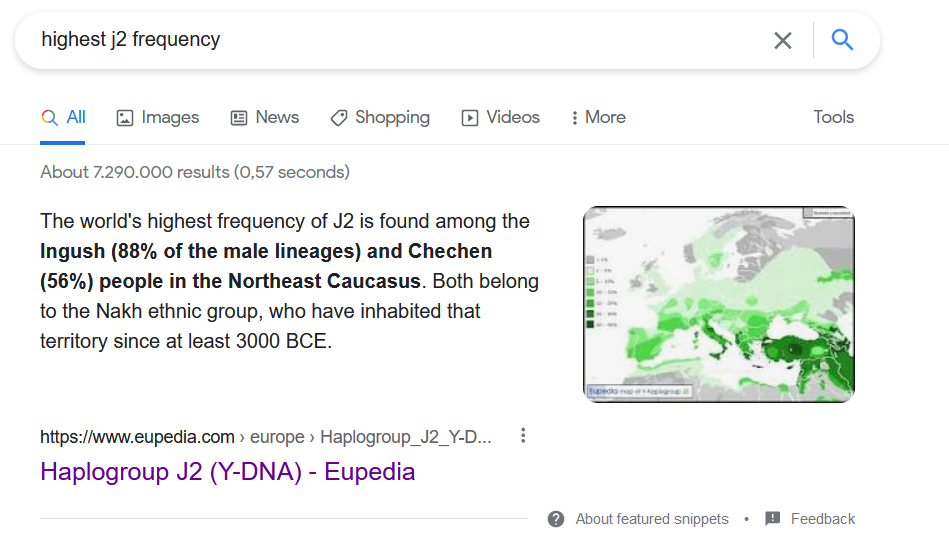The height and width of the screenshot is (559, 949).
Task: Click the Shopping tag icon
Action: pos(339,118)
